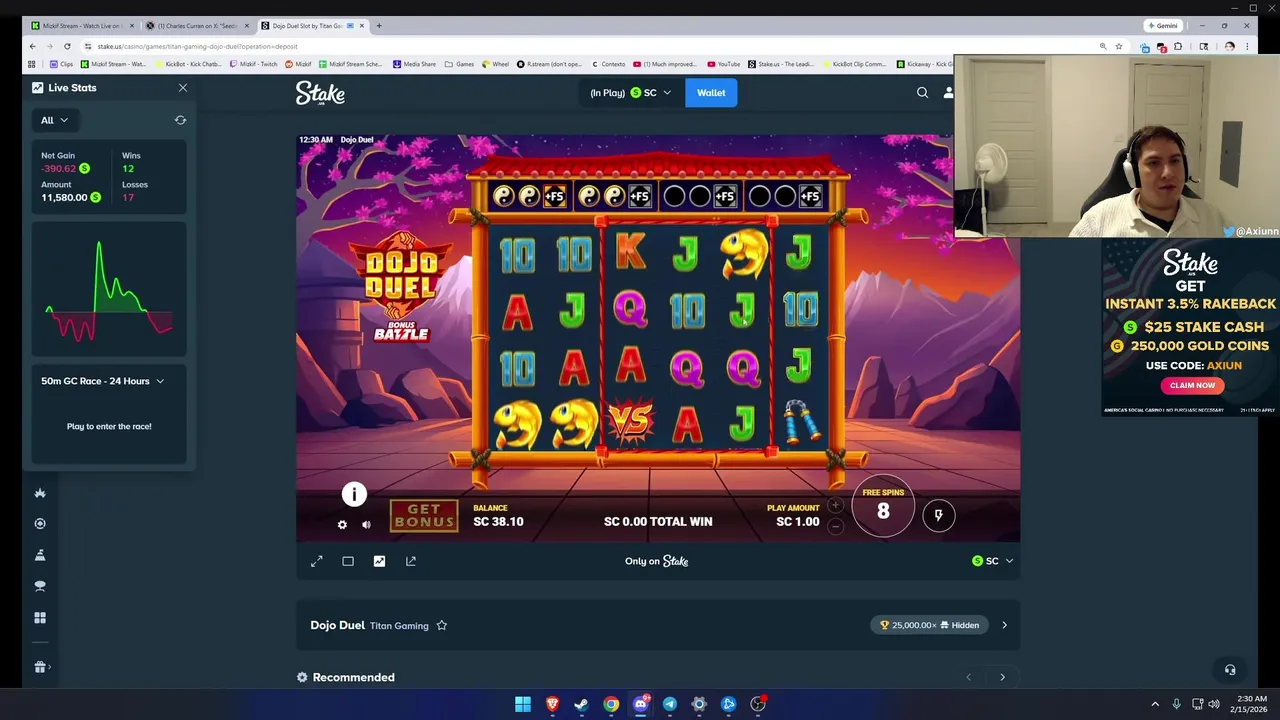Favorite Dojo Duel with the star

coord(441,626)
